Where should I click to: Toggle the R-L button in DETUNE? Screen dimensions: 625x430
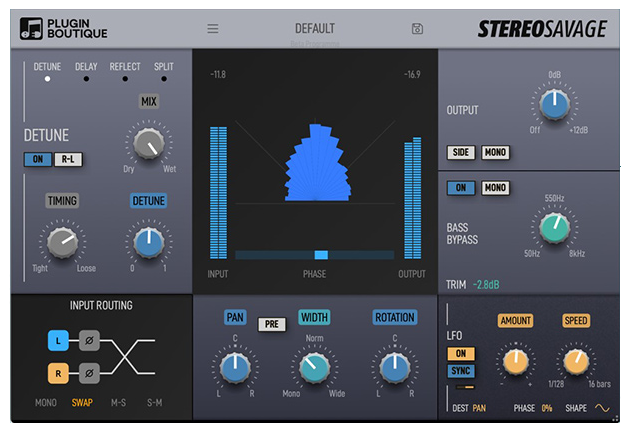pyautogui.click(x=68, y=159)
